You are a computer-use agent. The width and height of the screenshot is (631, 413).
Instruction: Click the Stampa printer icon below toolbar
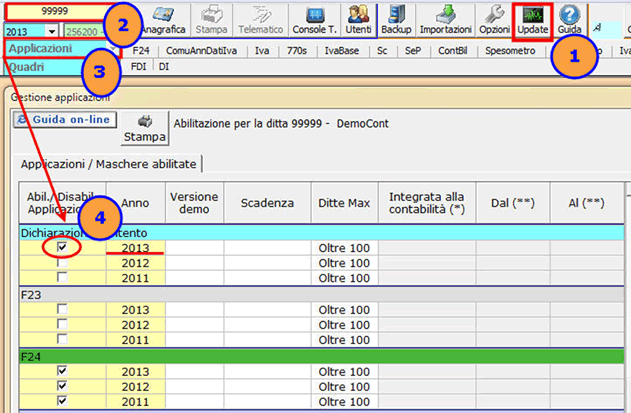coord(143,127)
